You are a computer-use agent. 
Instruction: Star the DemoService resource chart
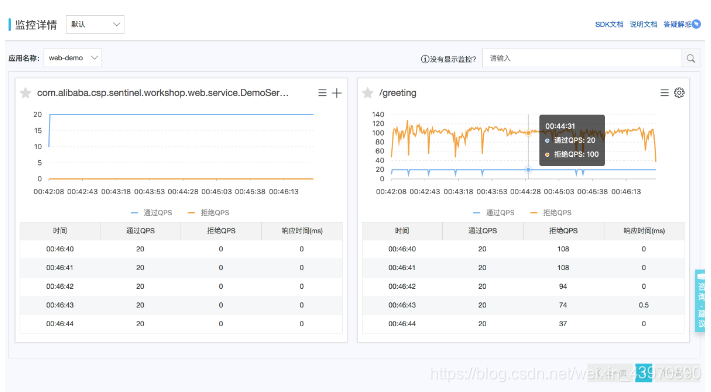[x=25, y=93]
